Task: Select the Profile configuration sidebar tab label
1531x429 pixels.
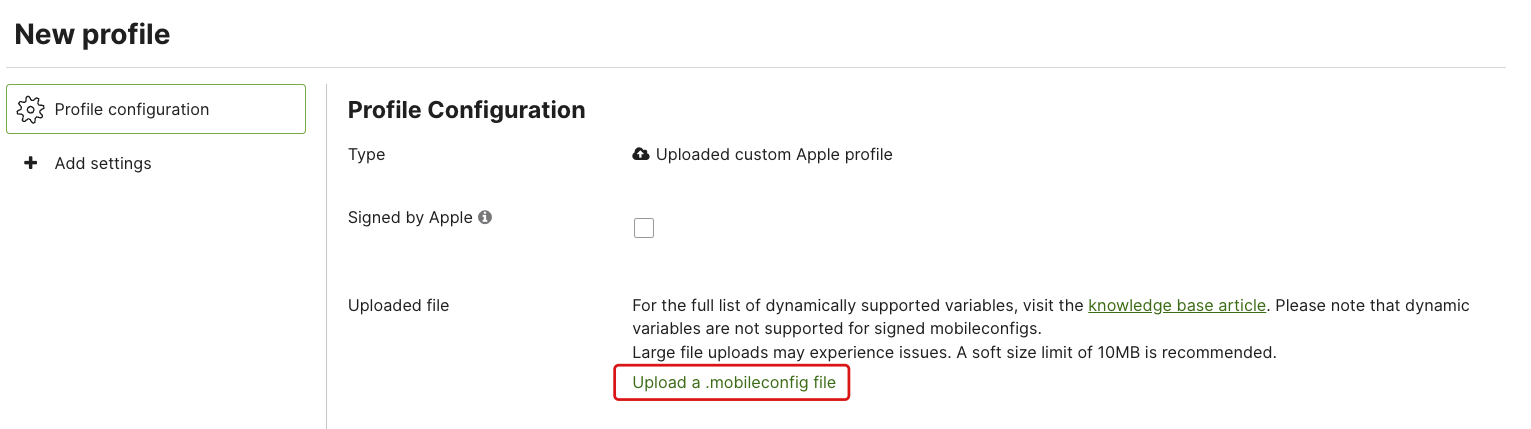Action: [x=132, y=109]
